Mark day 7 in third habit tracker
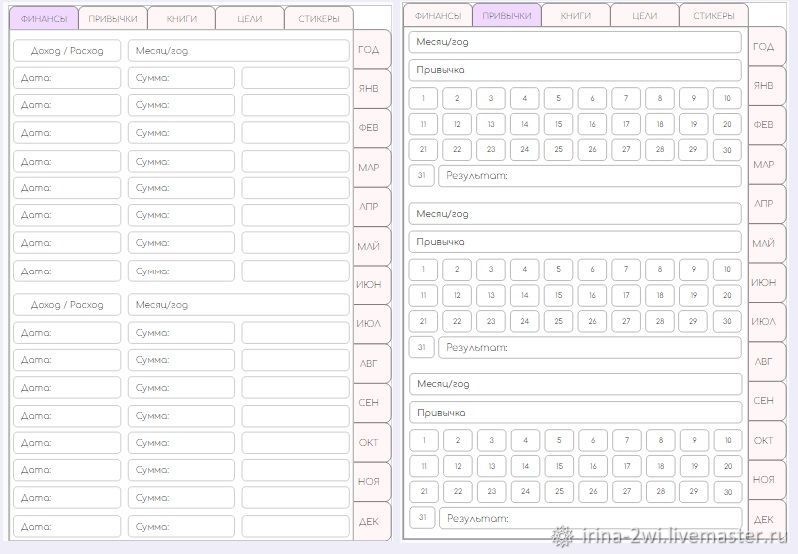 [627, 441]
